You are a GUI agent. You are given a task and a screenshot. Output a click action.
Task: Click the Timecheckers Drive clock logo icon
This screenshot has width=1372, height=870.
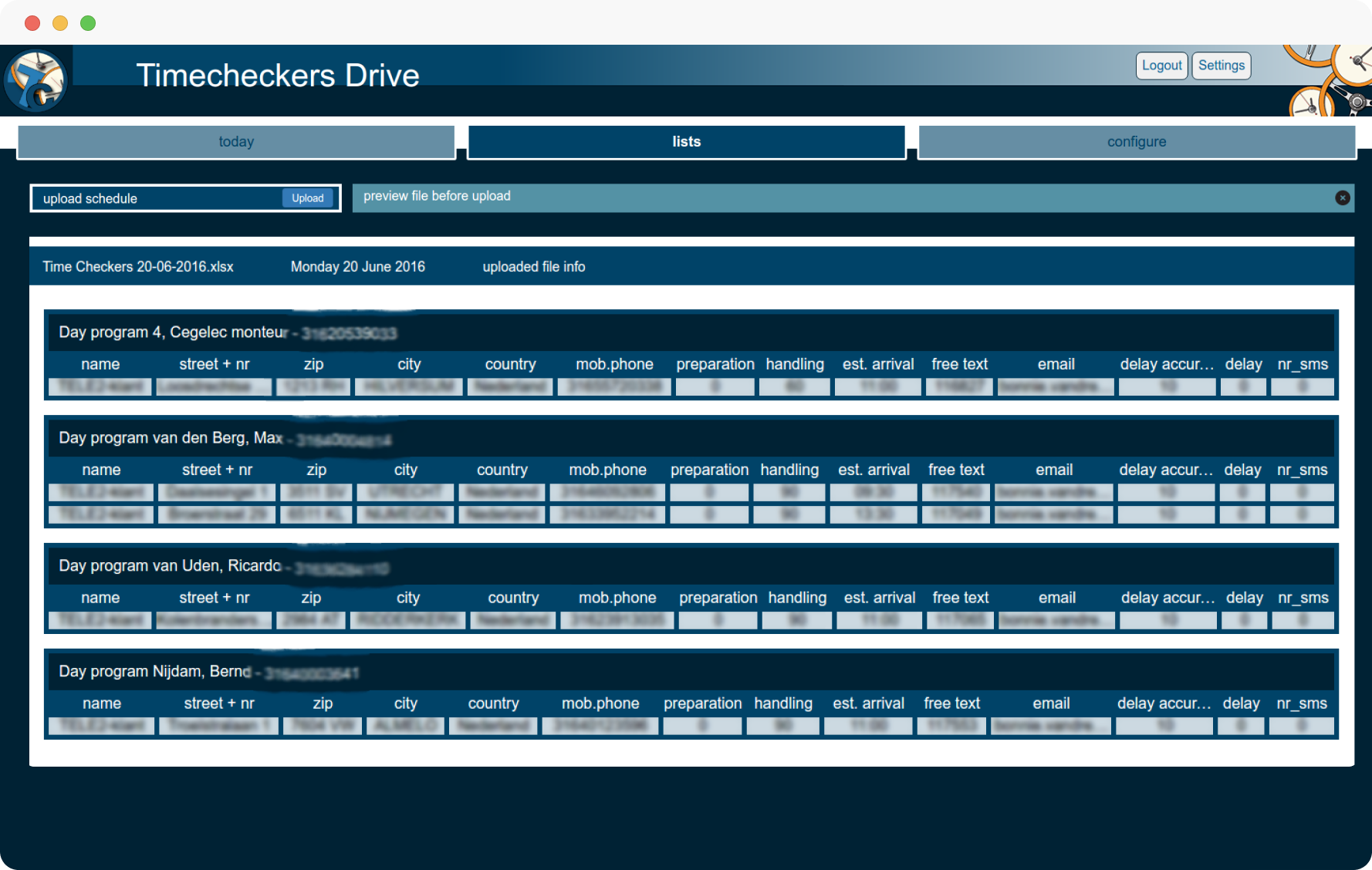35,79
